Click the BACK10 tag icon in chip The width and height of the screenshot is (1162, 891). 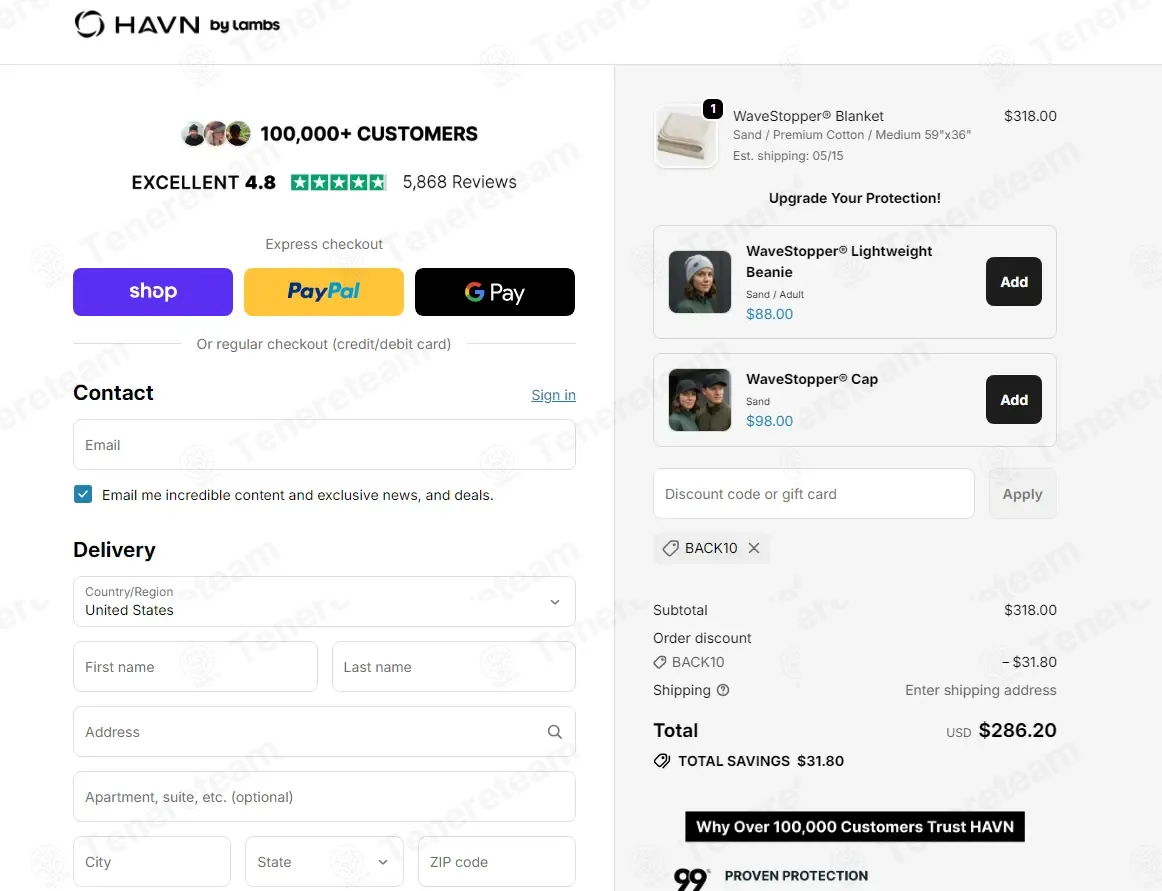(670, 548)
